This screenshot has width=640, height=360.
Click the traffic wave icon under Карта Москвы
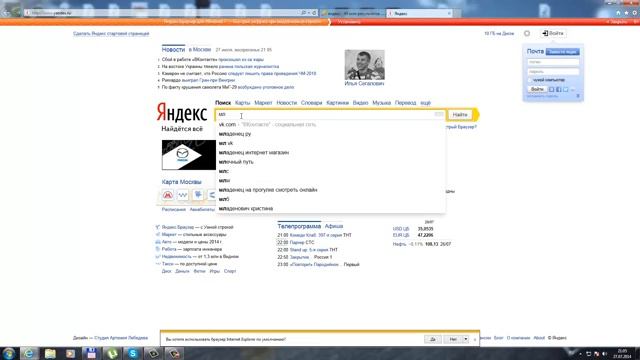coord(182,195)
